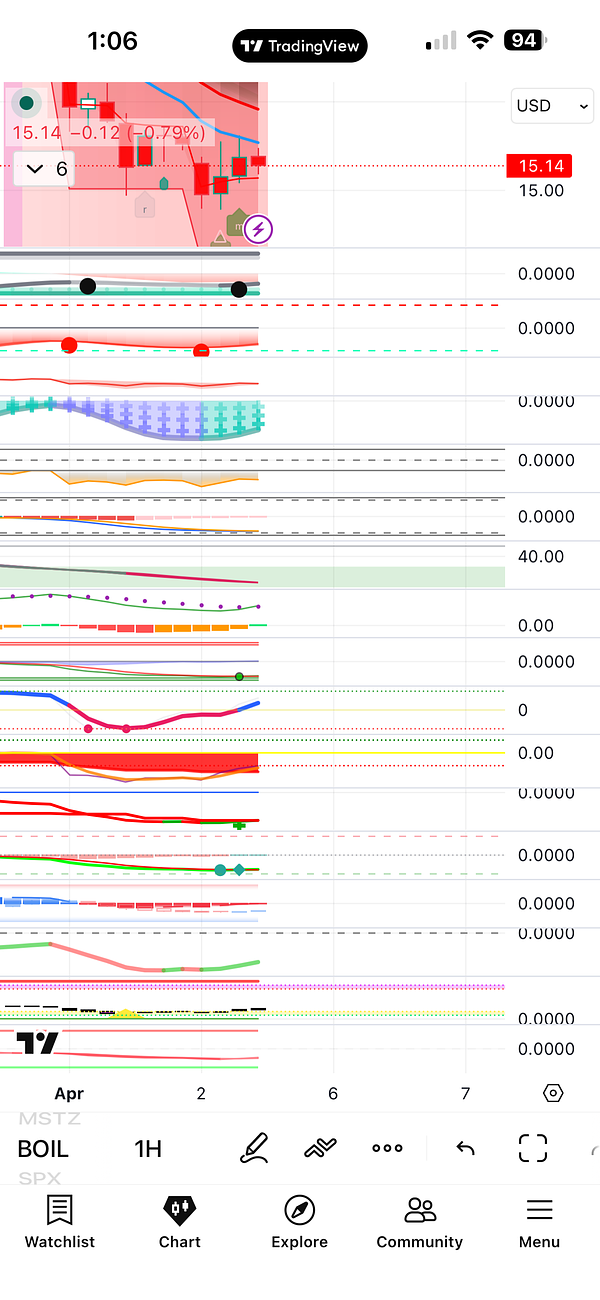The height and width of the screenshot is (1300, 600).
Task: Enter fullscreen chart mode
Action: (x=533, y=1149)
